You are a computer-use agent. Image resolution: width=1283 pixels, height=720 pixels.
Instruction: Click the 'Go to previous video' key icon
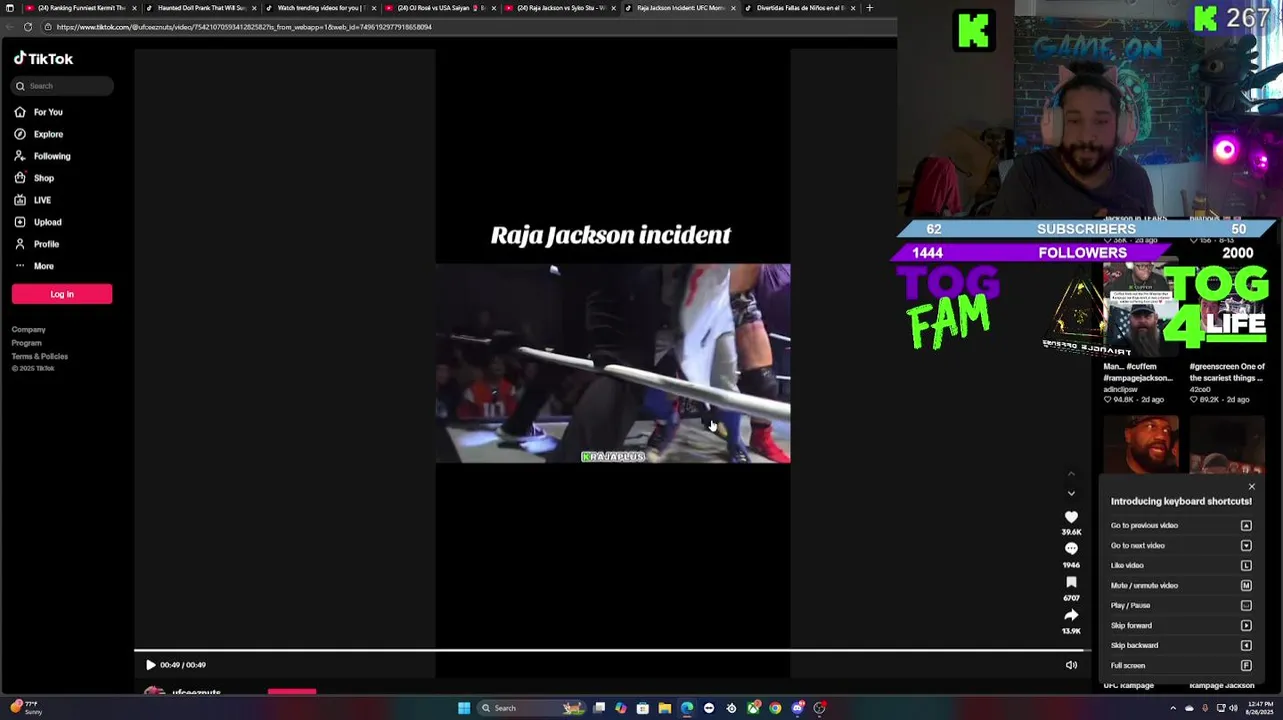[x=1246, y=525]
